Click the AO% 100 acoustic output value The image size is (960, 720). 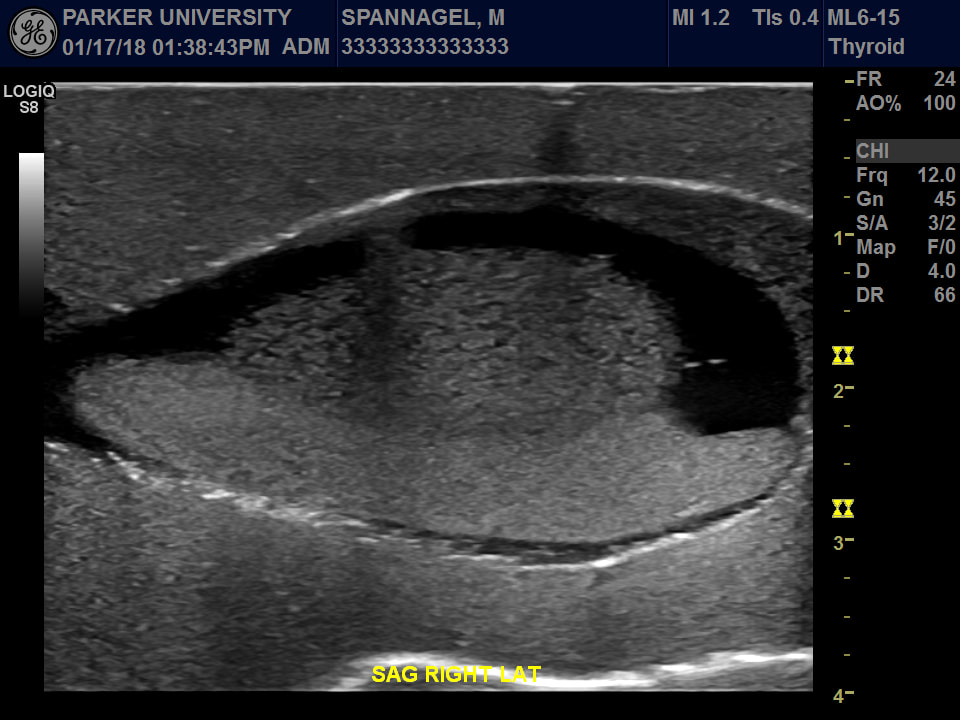point(906,103)
